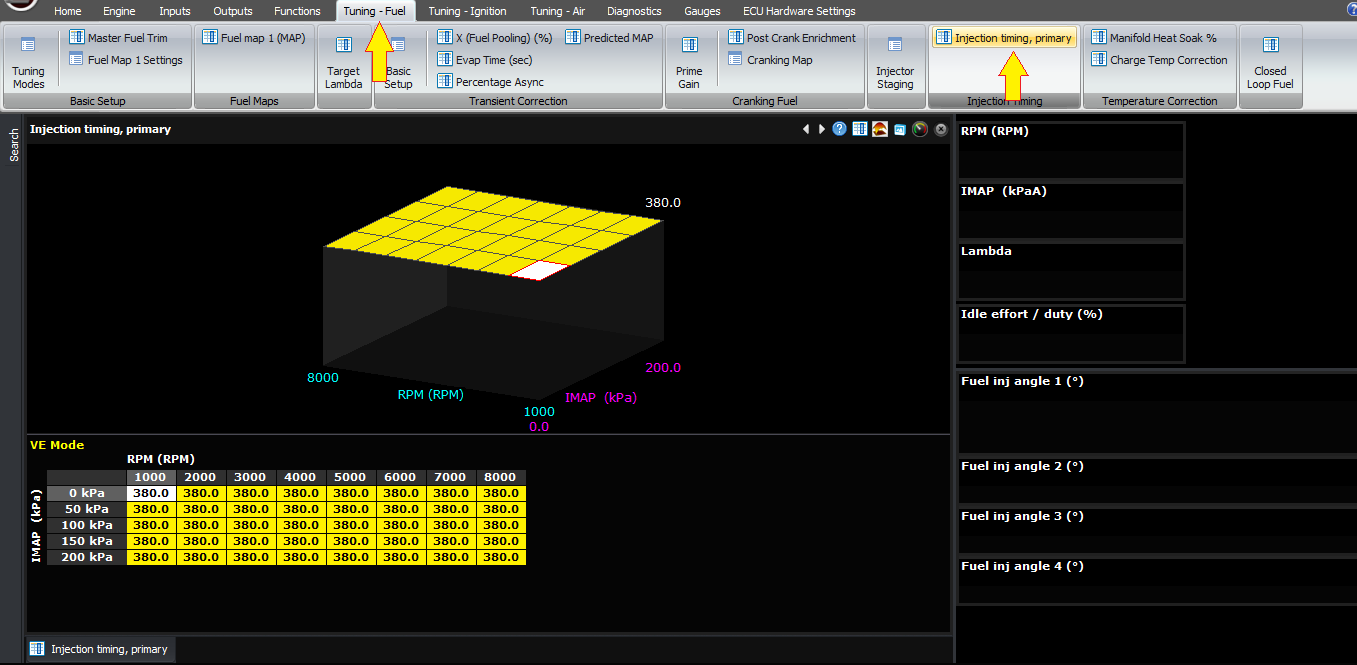Click the gauge dial icon in panel header
This screenshot has width=1357, height=665.
920,129
